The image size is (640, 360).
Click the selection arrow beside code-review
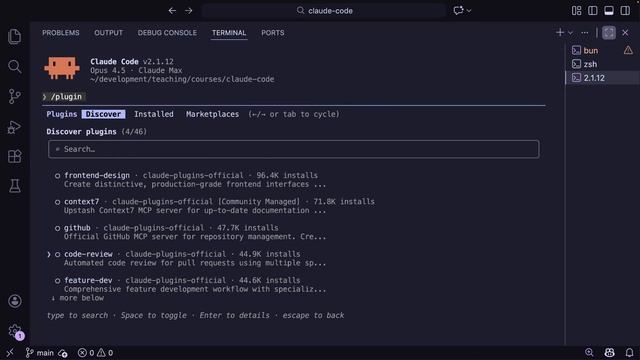click(x=49, y=254)
